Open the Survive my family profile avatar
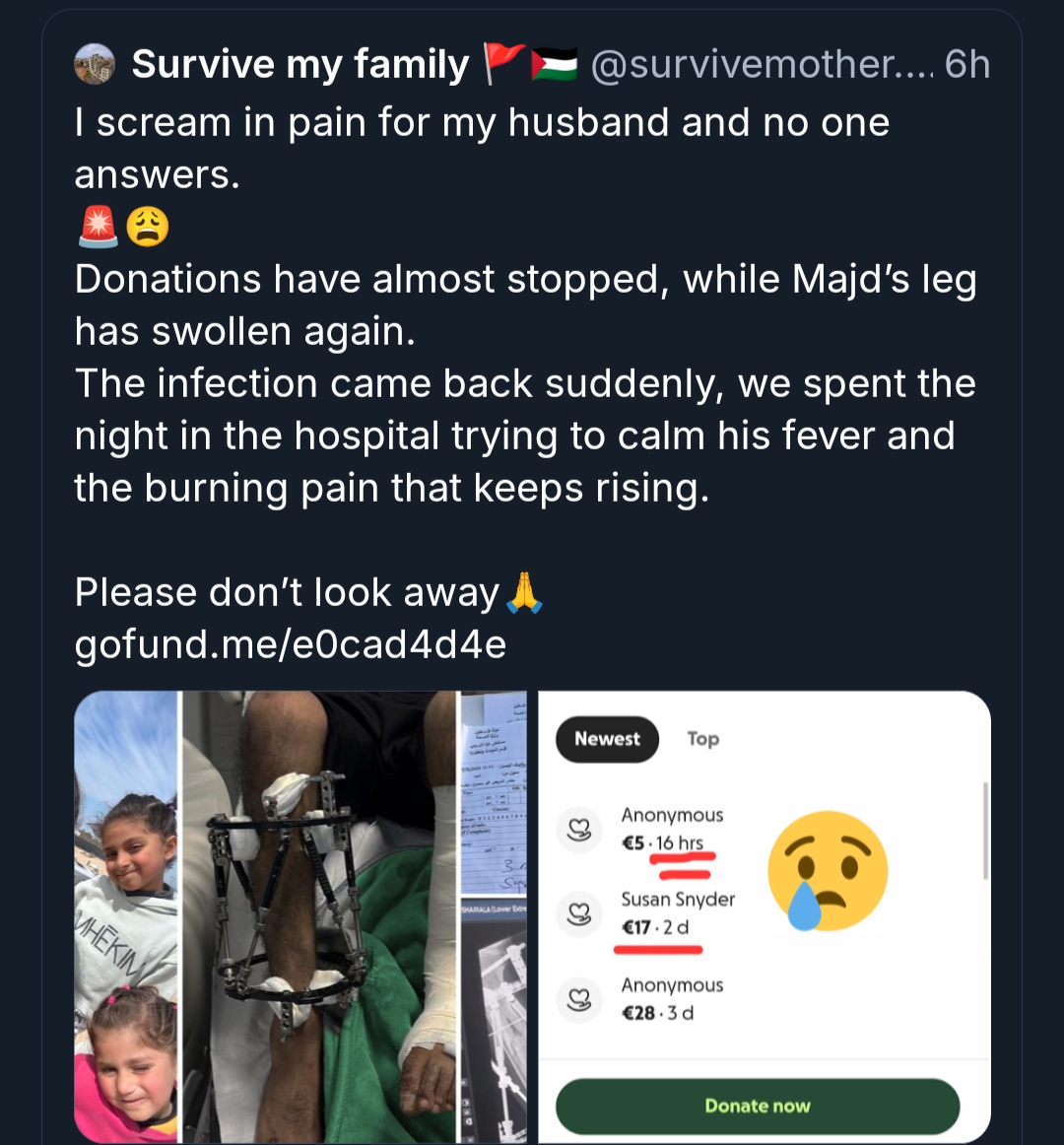The image size is (1064, 1145). tap(95, 64)
